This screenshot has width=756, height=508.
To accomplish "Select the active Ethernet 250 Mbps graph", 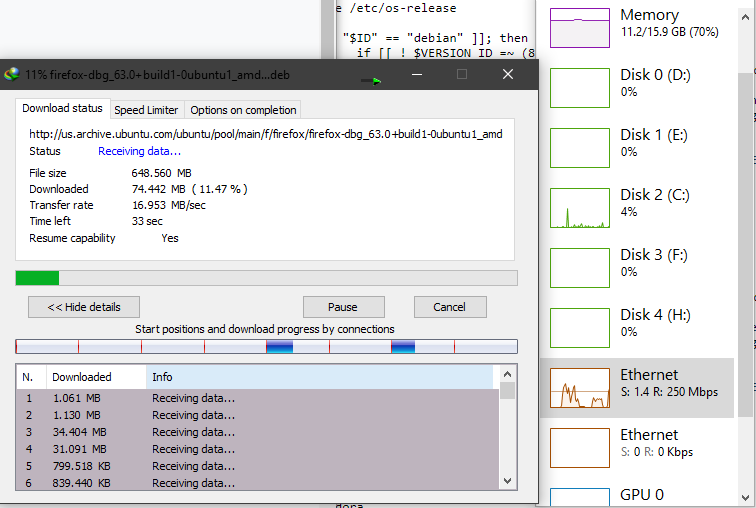I will (x=580, y=387).
